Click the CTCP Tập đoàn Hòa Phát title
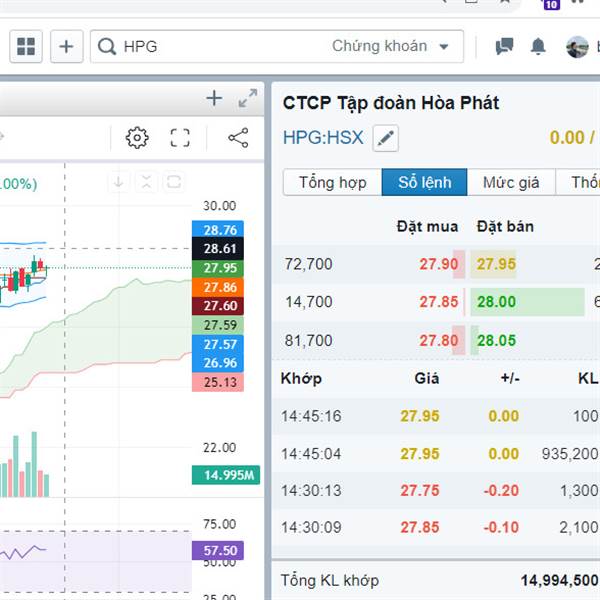The height and width of the screenshot is (600, 600). click(x=391, y=103)
